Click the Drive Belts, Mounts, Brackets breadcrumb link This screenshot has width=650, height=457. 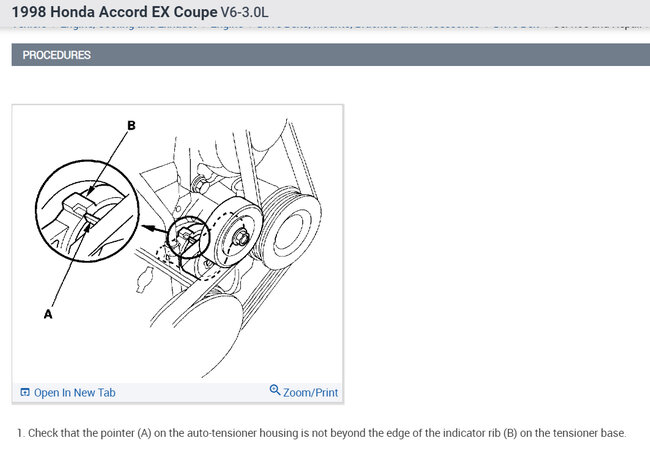pos(368,25)
